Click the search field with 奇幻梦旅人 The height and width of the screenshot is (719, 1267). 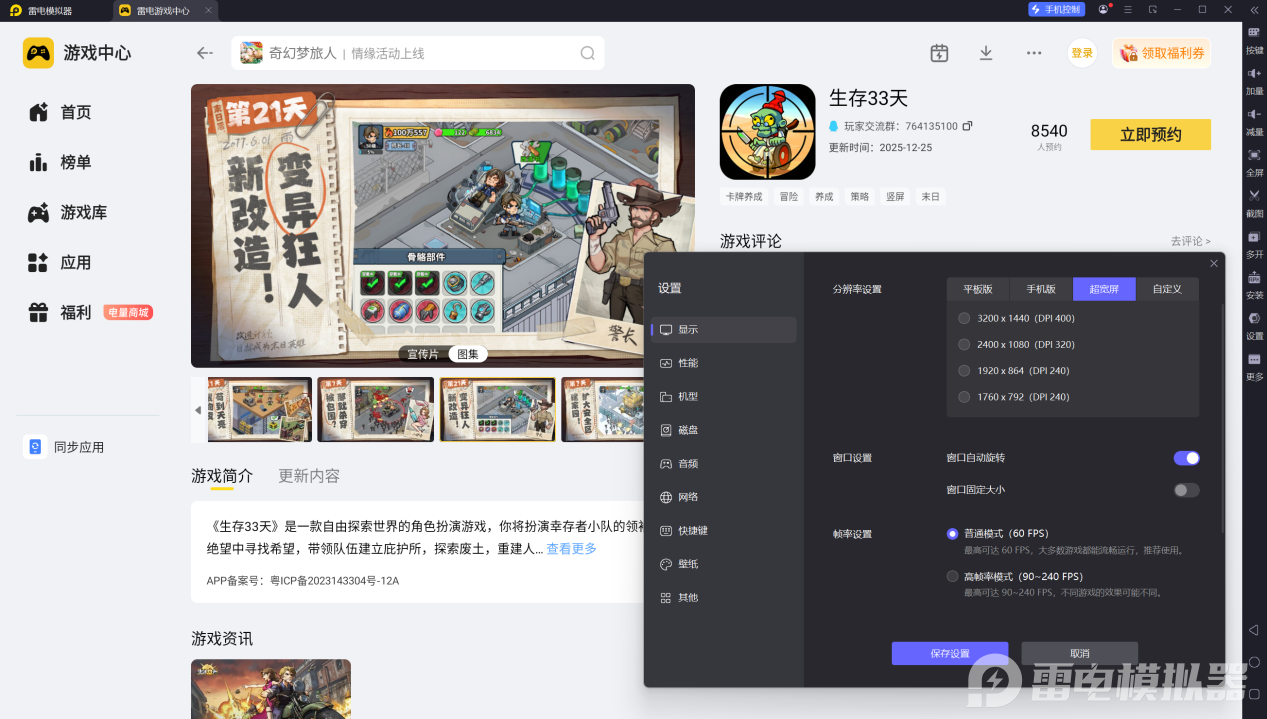418,53
